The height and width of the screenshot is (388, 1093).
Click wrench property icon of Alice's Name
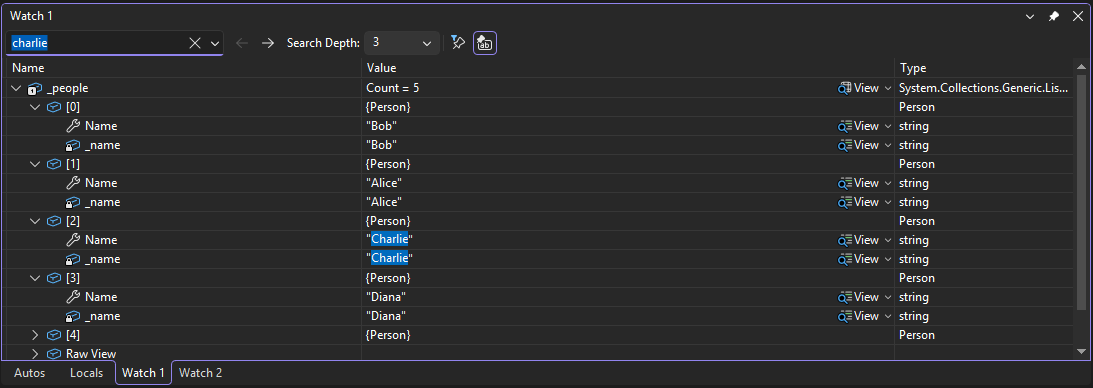72,183
